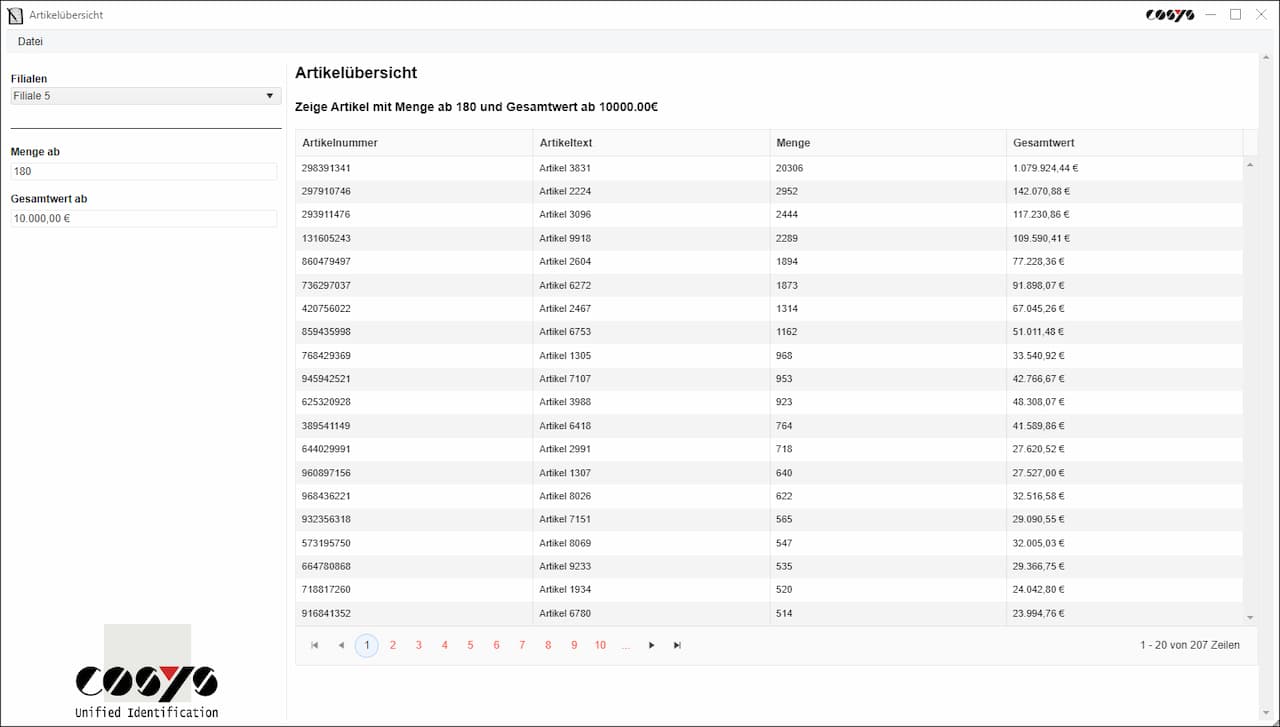Minimize the Artikelübersicht window
Image resolution: width=1280 pixels, height=727 pixels.
(x=1210, y=15)
